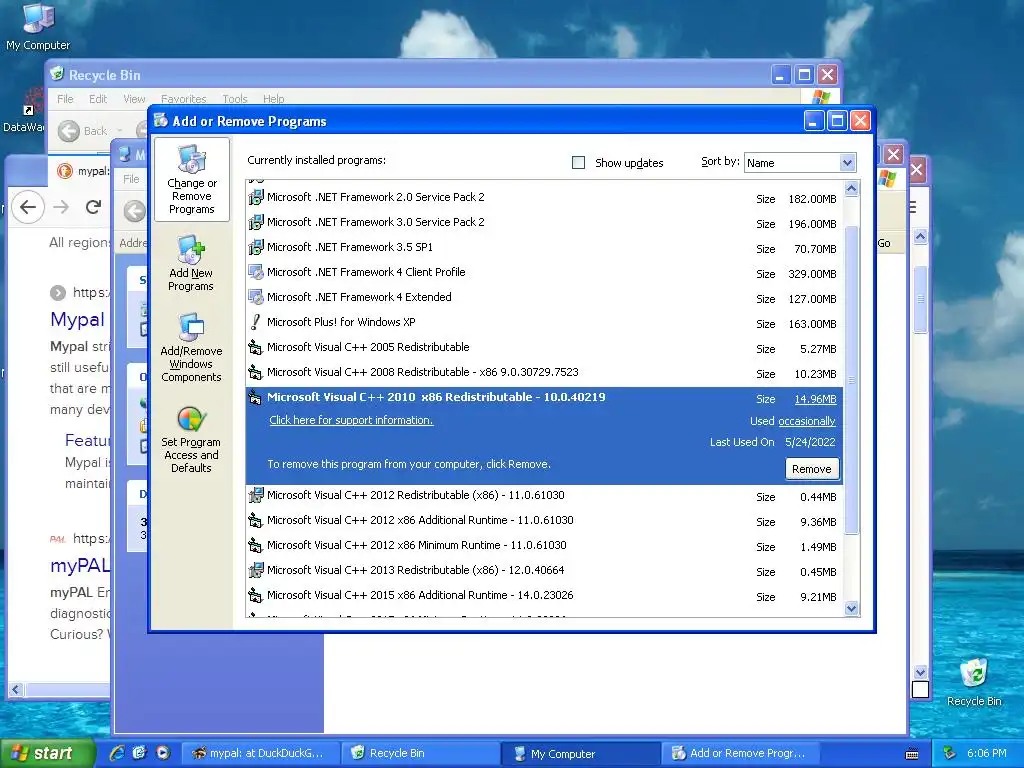
Task: Click here for support information link
Action: [351, 420]
